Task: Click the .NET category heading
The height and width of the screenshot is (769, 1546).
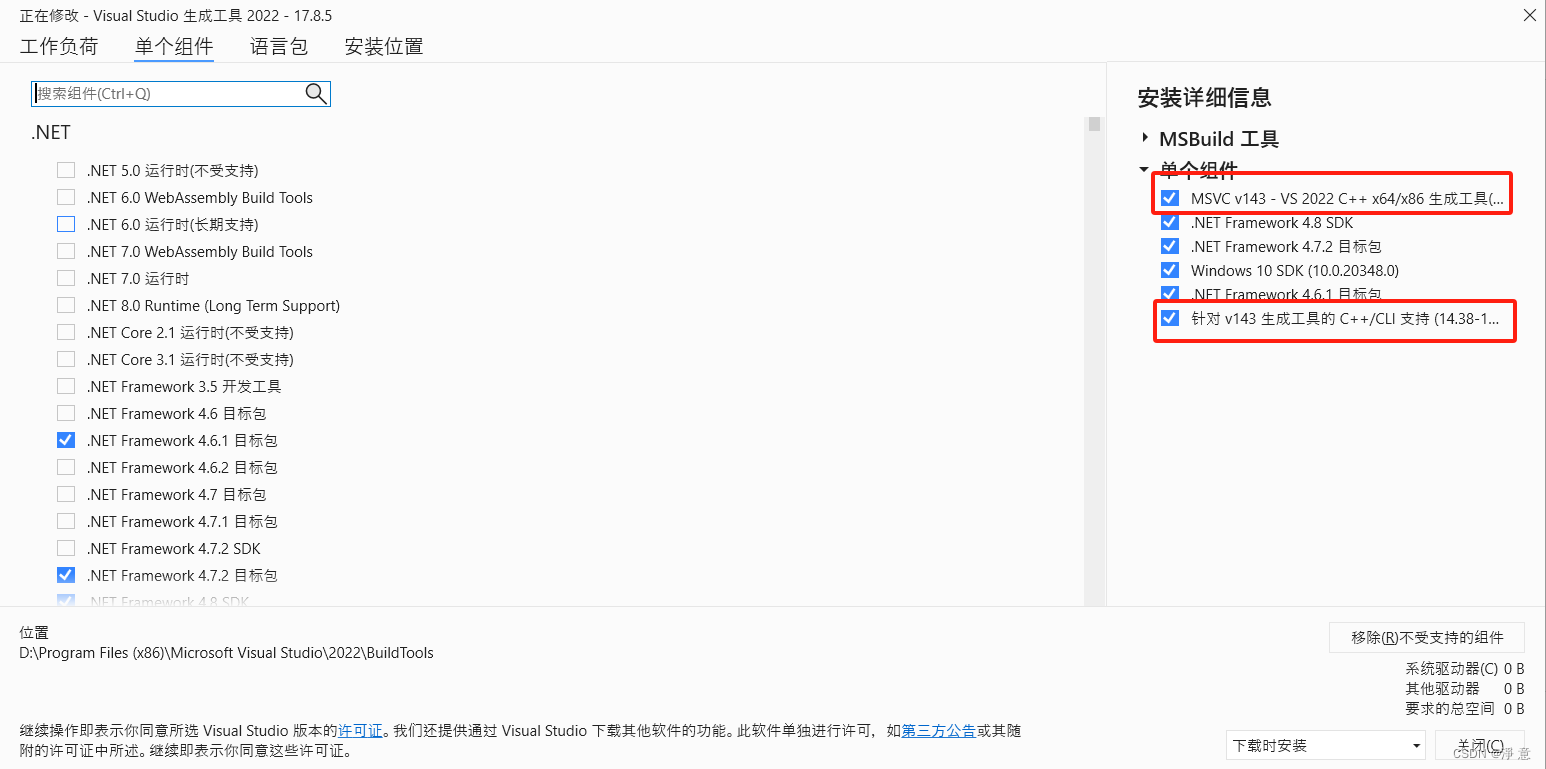Action: (x=51, y=132)
